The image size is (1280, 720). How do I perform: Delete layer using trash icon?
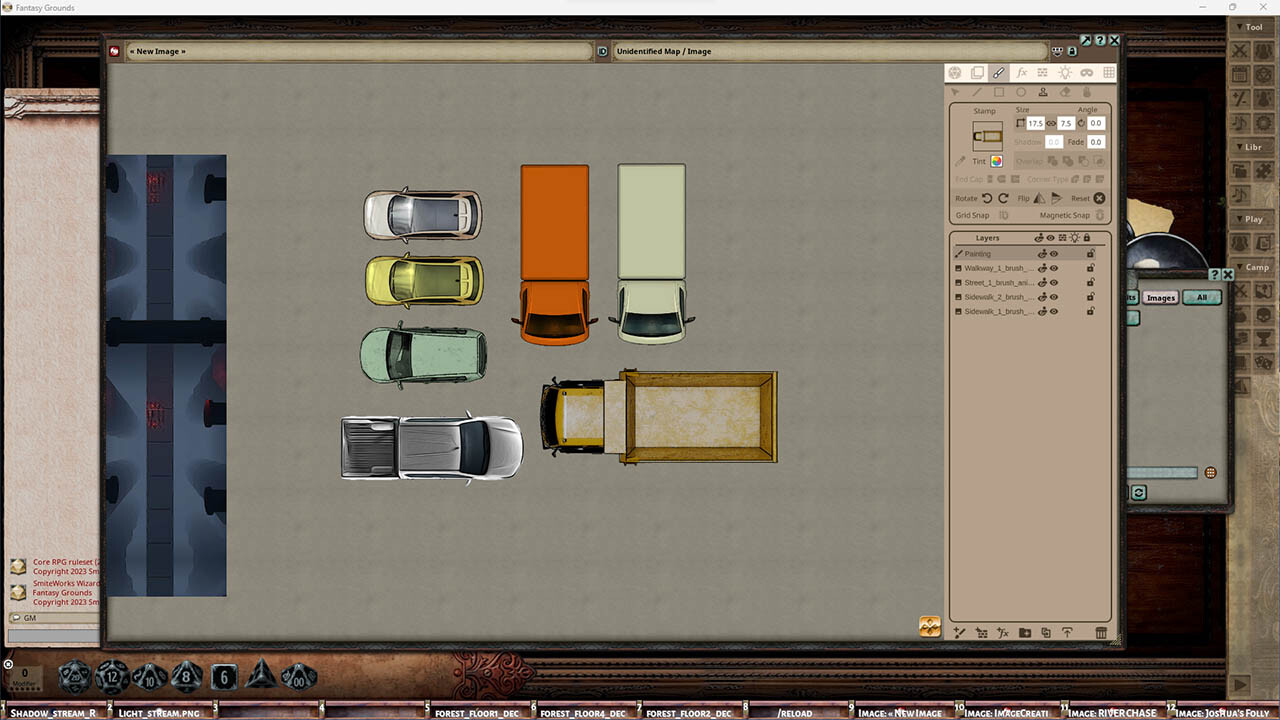tap(1101, 632)
